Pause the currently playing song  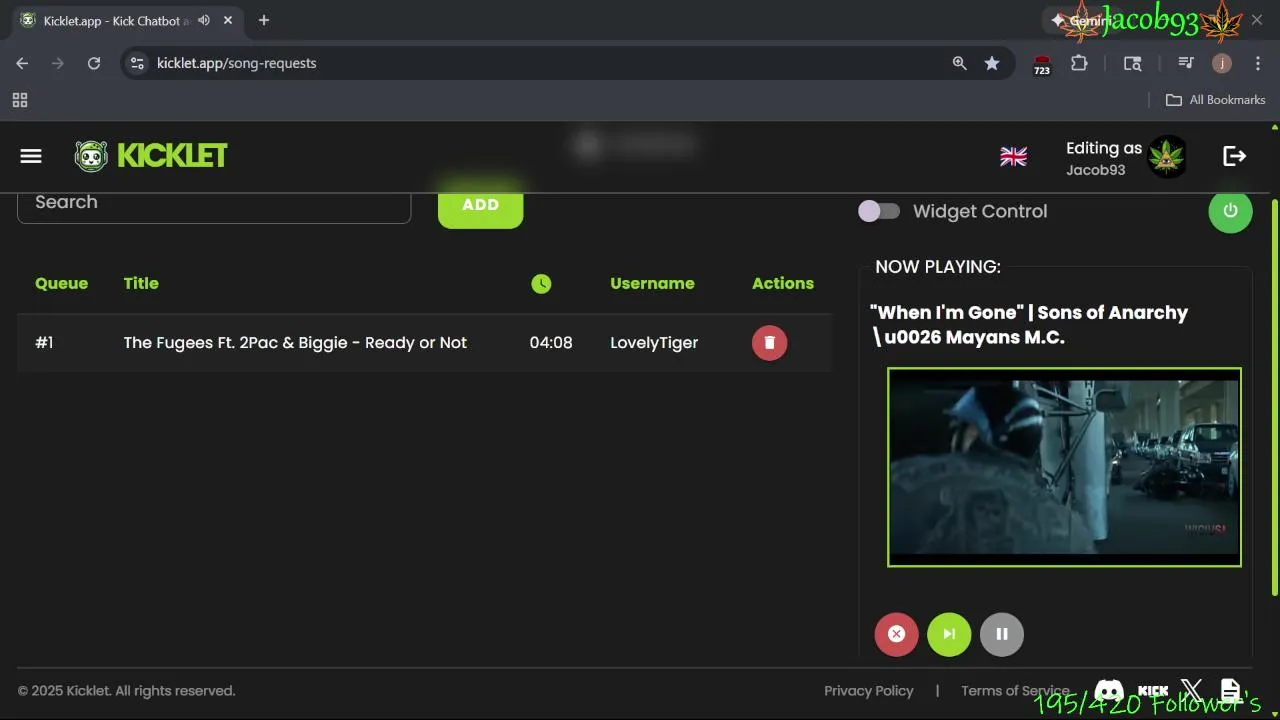(x=1002, y=634)
